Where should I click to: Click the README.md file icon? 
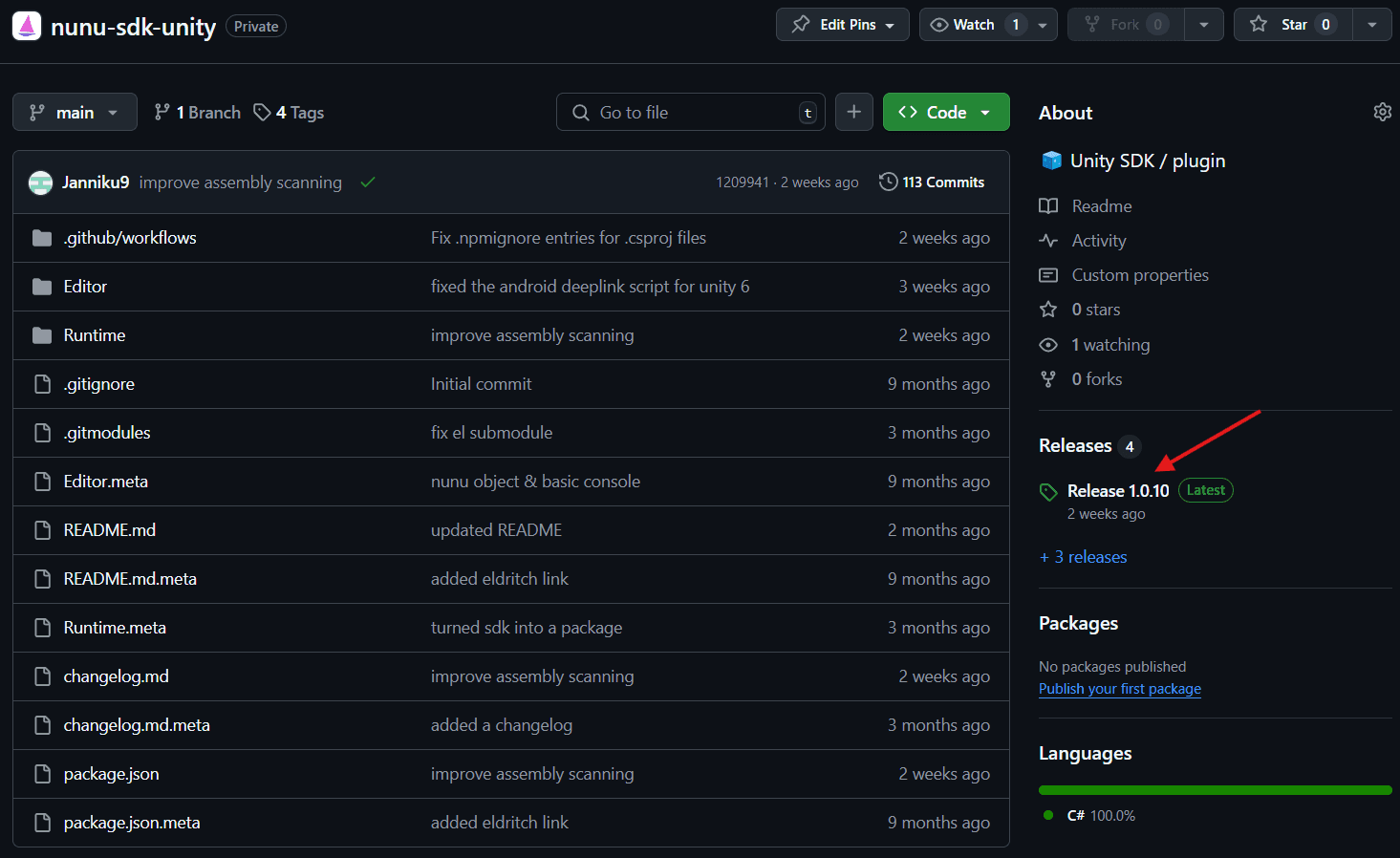(42, 530)
